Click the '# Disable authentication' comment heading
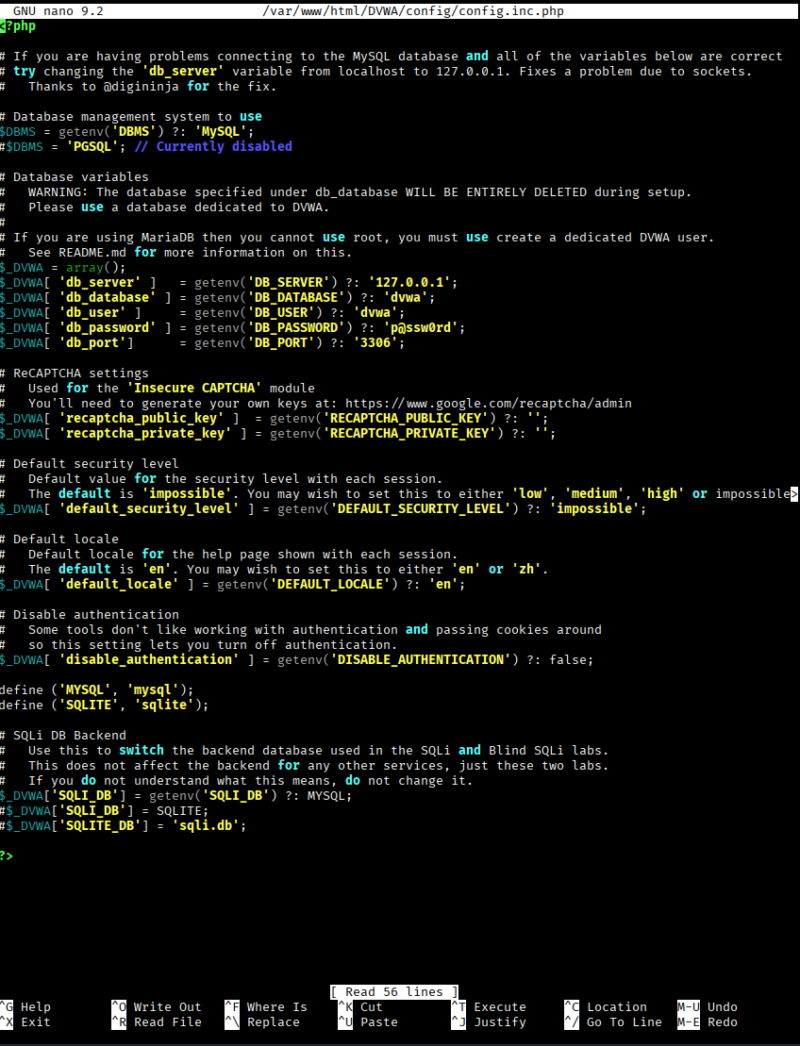Viewport: 800px width, 1046px height. (89, 614)
